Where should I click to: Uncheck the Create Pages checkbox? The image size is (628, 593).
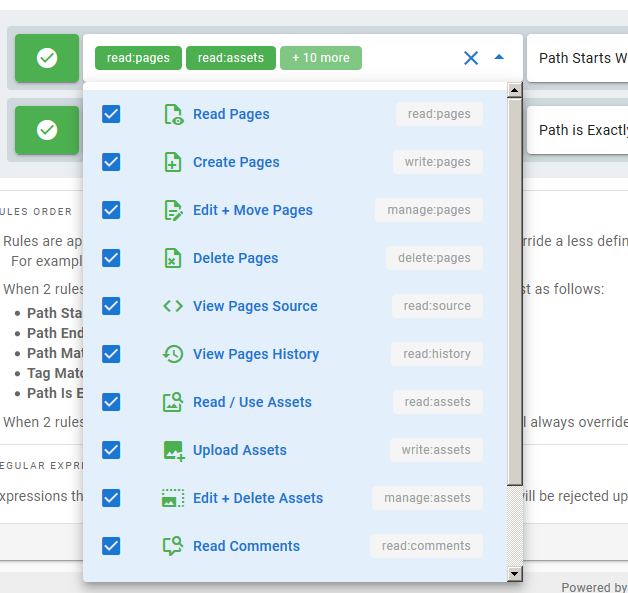pyautogui.click(x=111, y=162)
